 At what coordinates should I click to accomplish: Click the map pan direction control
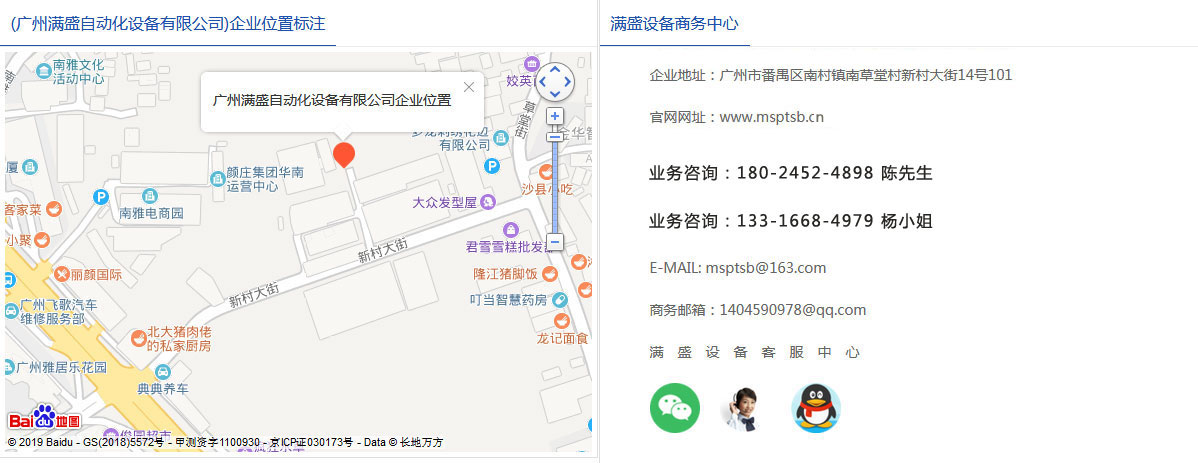(x=555, y=81)
